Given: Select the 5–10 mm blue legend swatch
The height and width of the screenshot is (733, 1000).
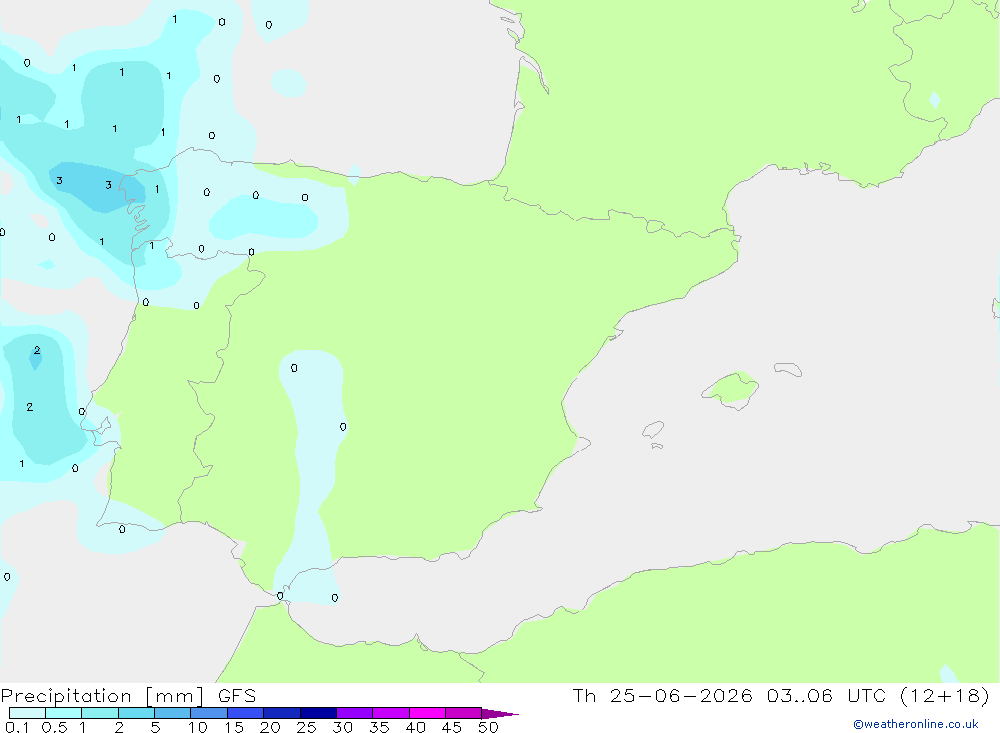Looking at the screenshot, I should click(173, 713).
